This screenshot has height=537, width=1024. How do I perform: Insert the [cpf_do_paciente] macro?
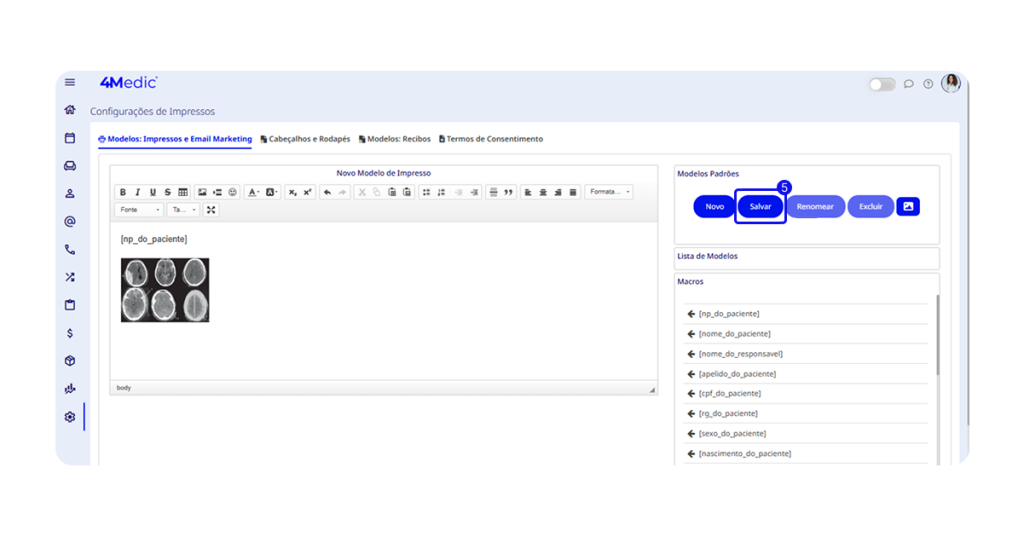click(730, 394)
